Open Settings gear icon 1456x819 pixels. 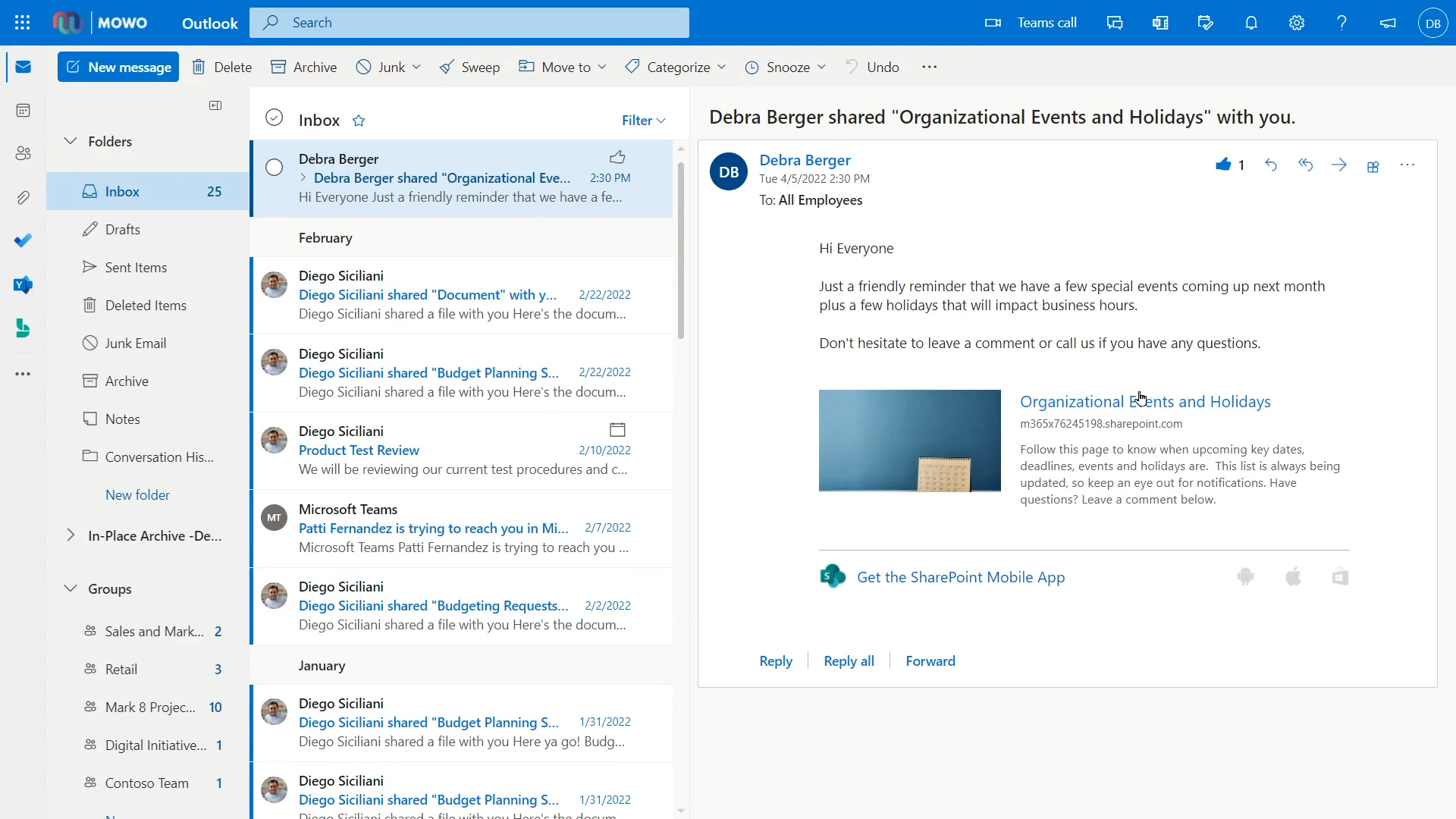pos(1297,23)
